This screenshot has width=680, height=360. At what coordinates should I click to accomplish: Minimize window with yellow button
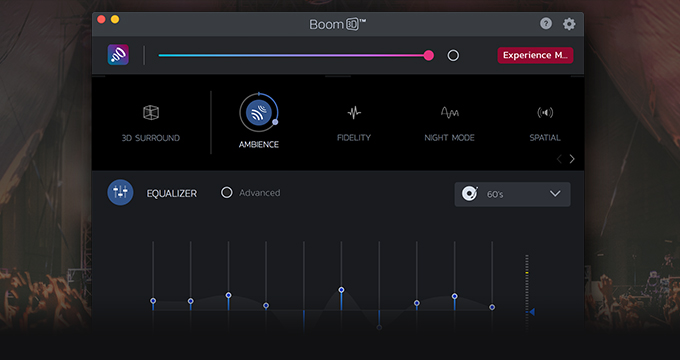115,19
